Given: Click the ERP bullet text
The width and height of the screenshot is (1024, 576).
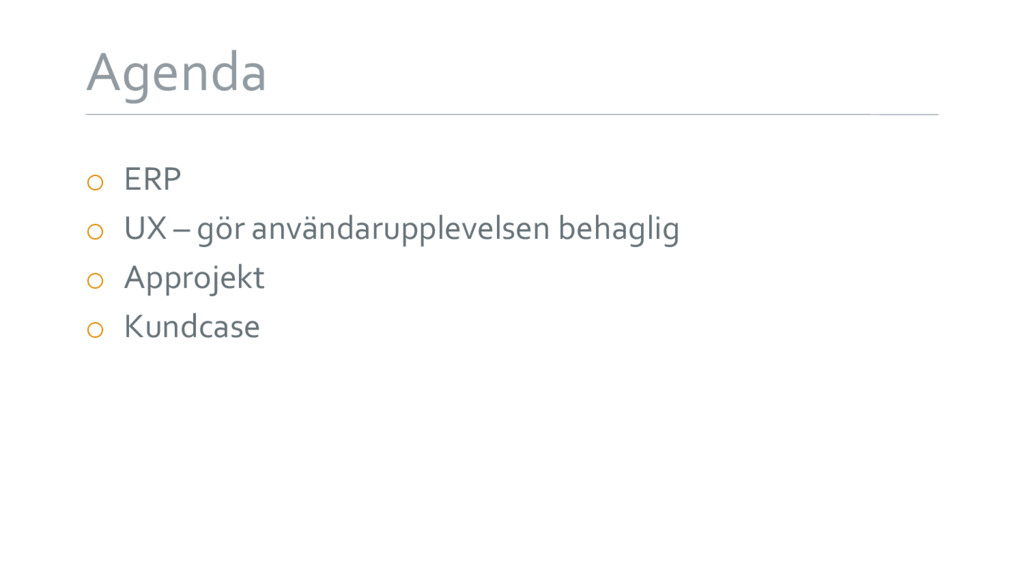Looking at the screenshot, I should point(152,179).
